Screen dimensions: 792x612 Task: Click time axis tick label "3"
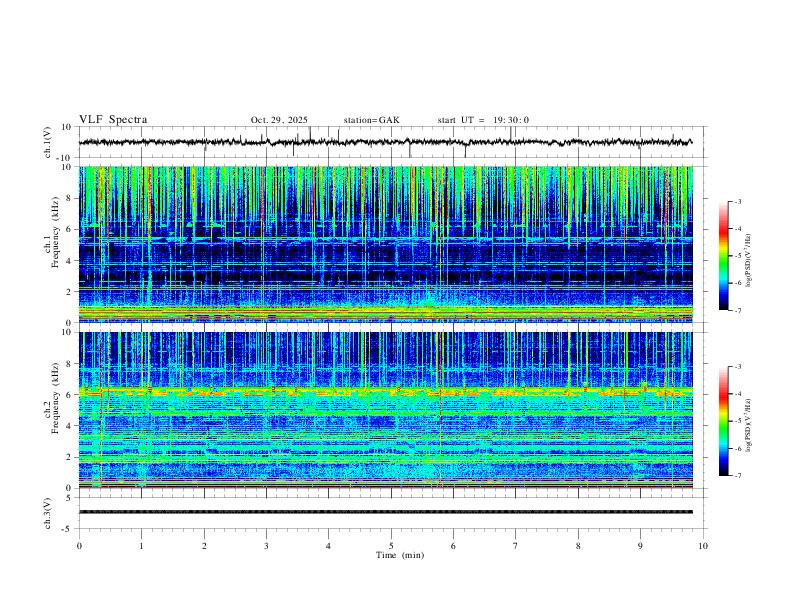(x=266, y=546)
